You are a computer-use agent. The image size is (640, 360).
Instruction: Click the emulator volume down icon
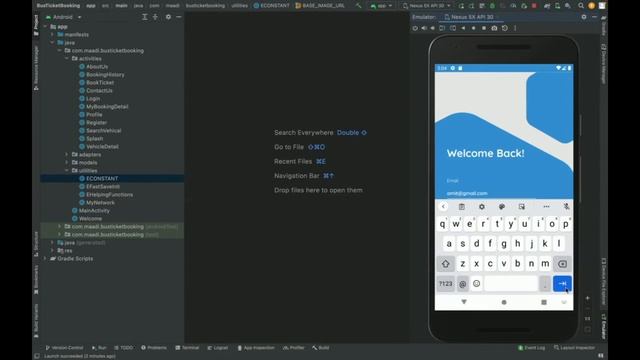(x=432, y=28)
